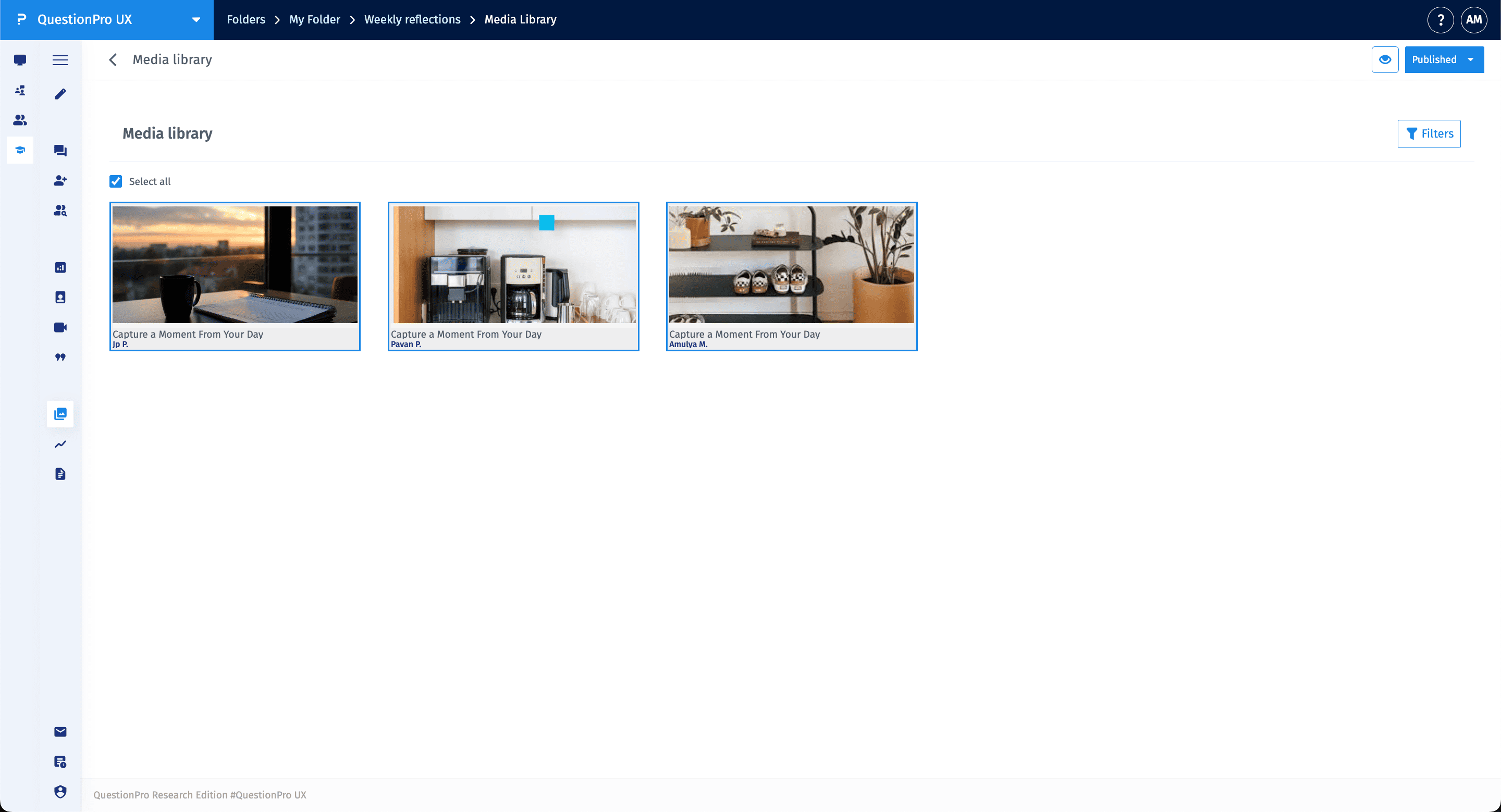The image size is (1501, 812).
Task: Open the email notifications icon near bottom
Action: pyautogui.click(x=60, y=732)
